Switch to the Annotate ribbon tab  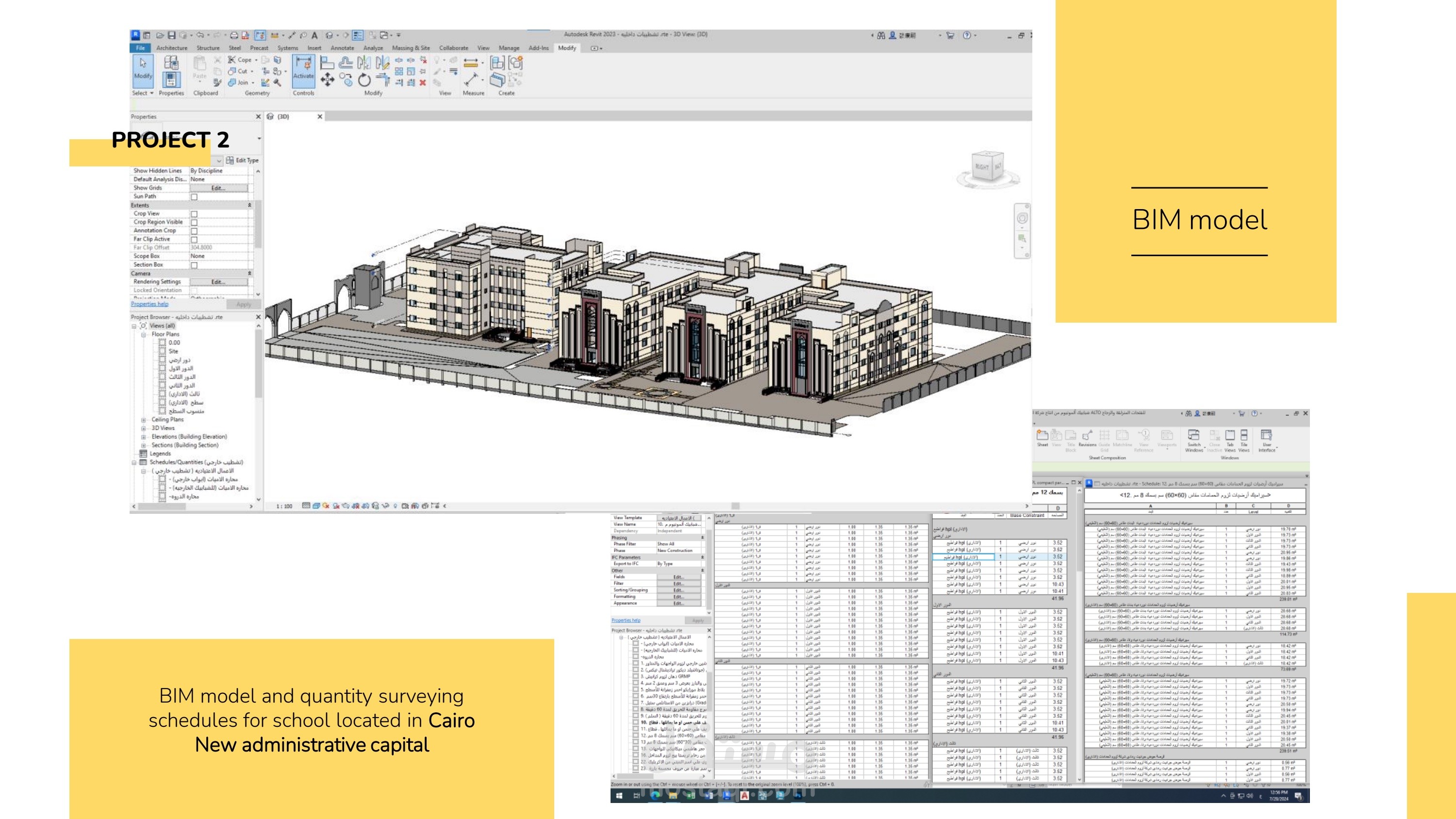pyautogui.click(x=342, y=48)
